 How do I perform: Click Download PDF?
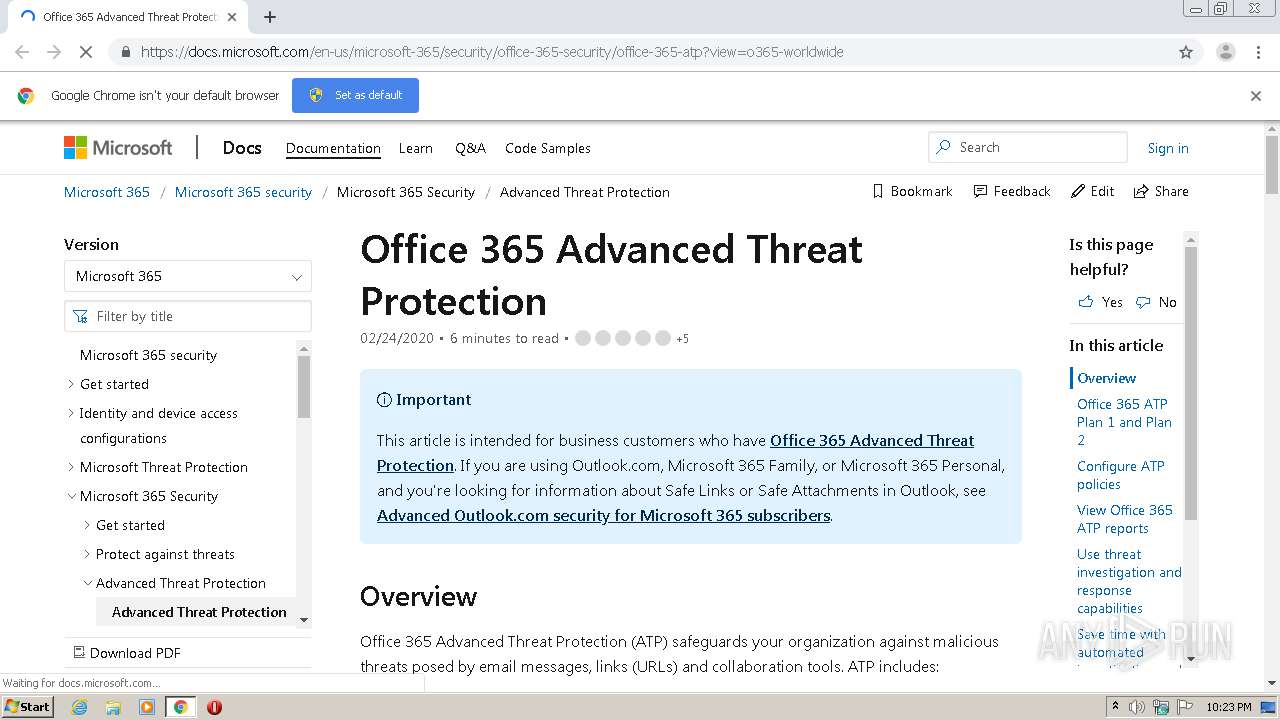pos(127,653)
